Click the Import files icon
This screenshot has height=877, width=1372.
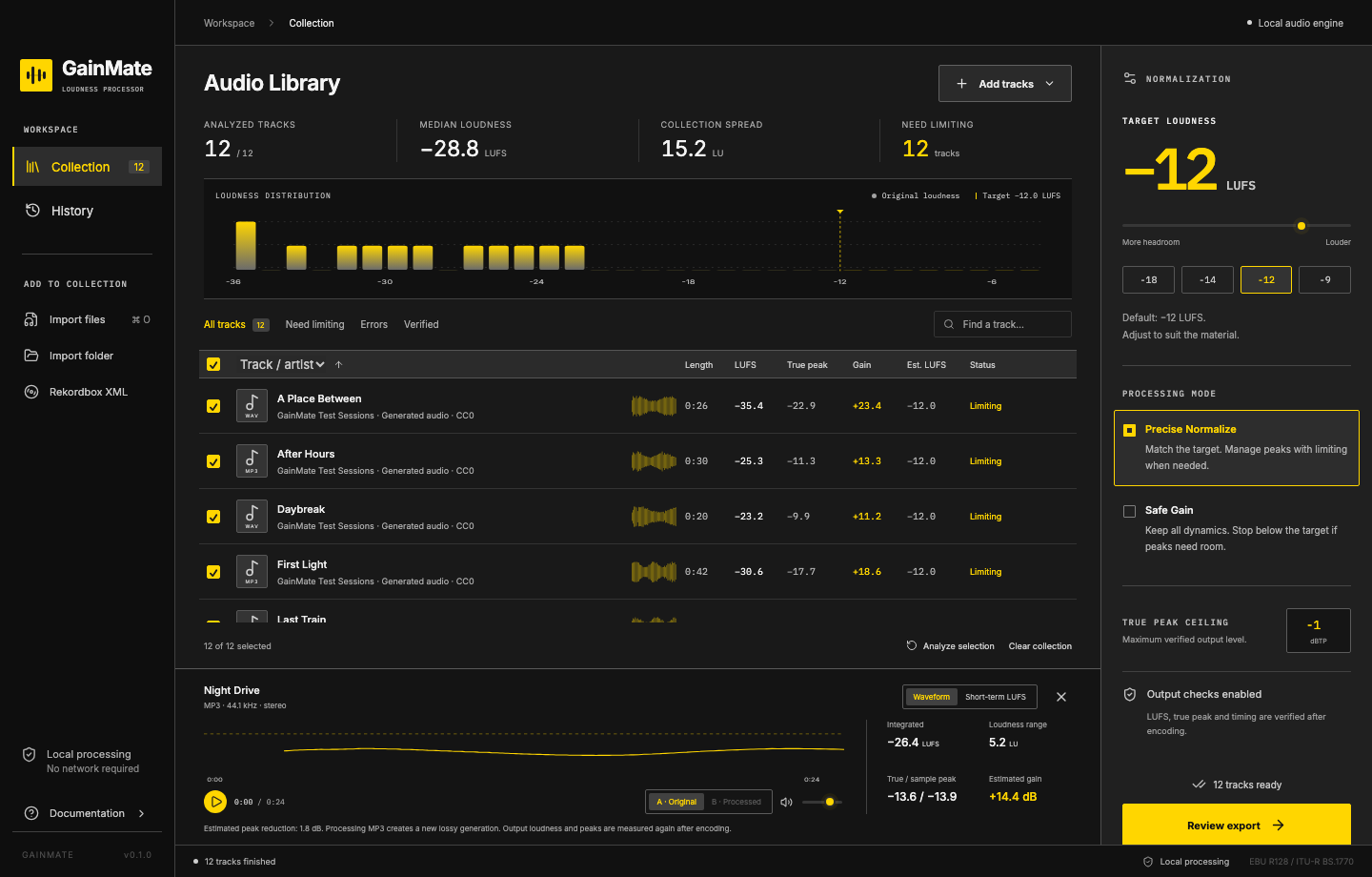click(x=31, y=319)
